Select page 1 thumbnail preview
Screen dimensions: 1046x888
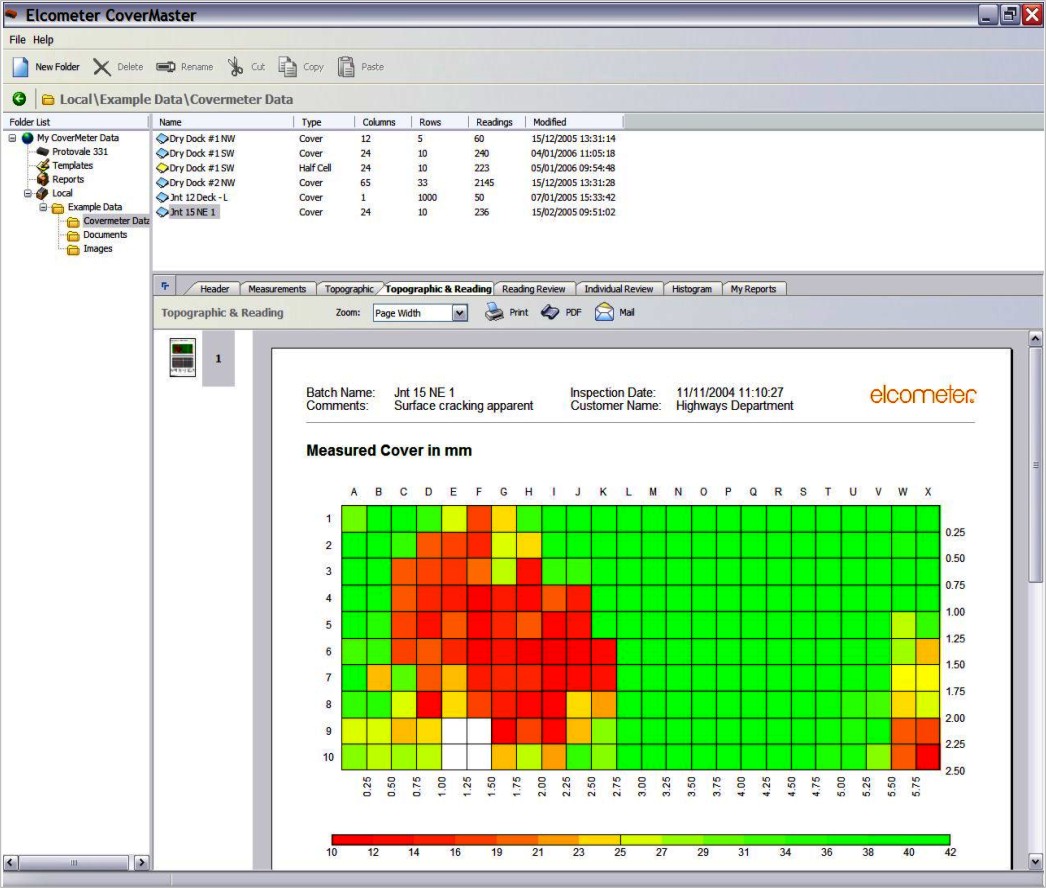coord(183,358)
